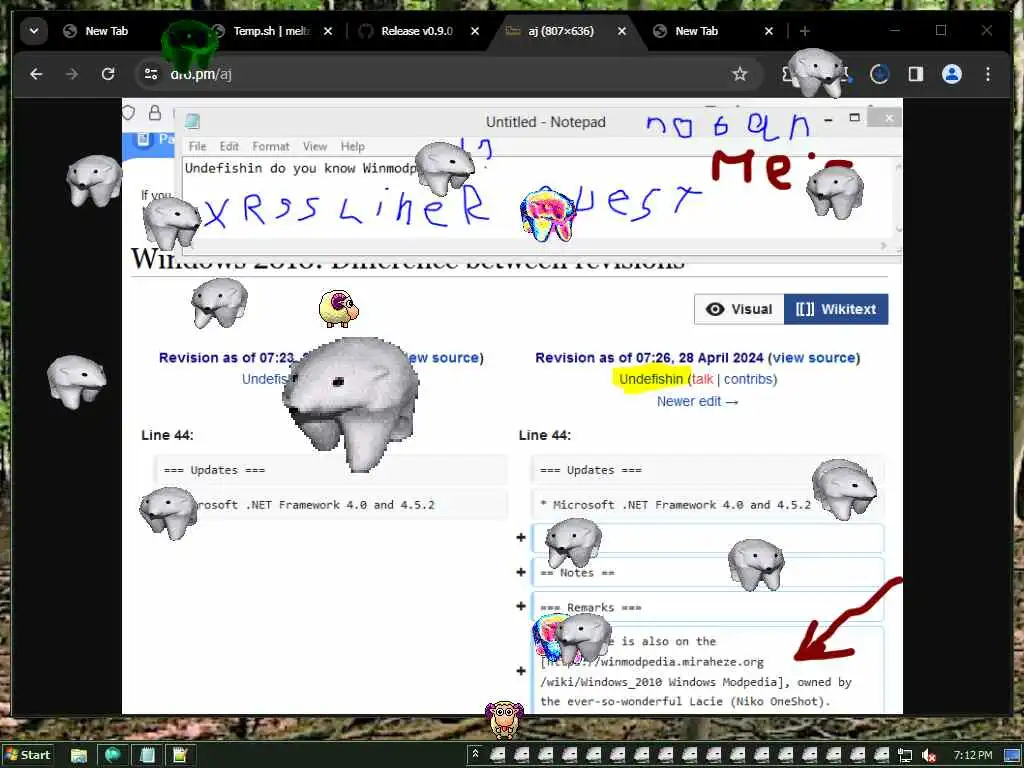This screenshot has height=768, width=1024.
Task: Reload the current page
Action: pyautogui.click(x=108, y=74)
